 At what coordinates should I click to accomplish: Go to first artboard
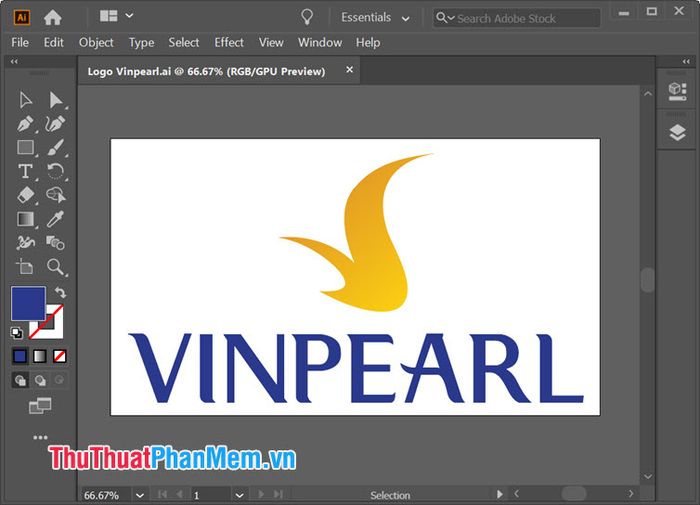pyautogui.click(x=162, y=494)
